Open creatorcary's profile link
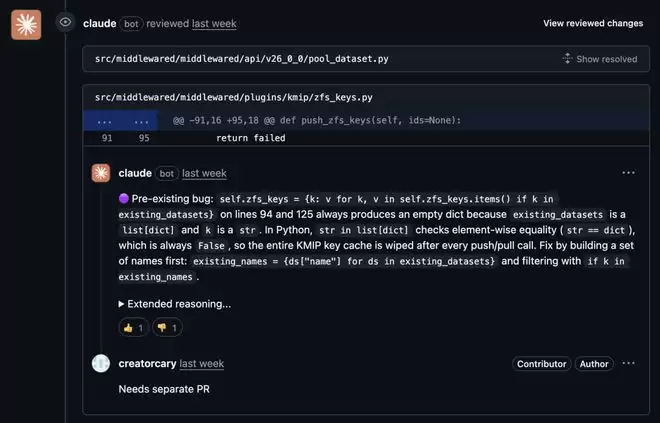 (147, 364)
